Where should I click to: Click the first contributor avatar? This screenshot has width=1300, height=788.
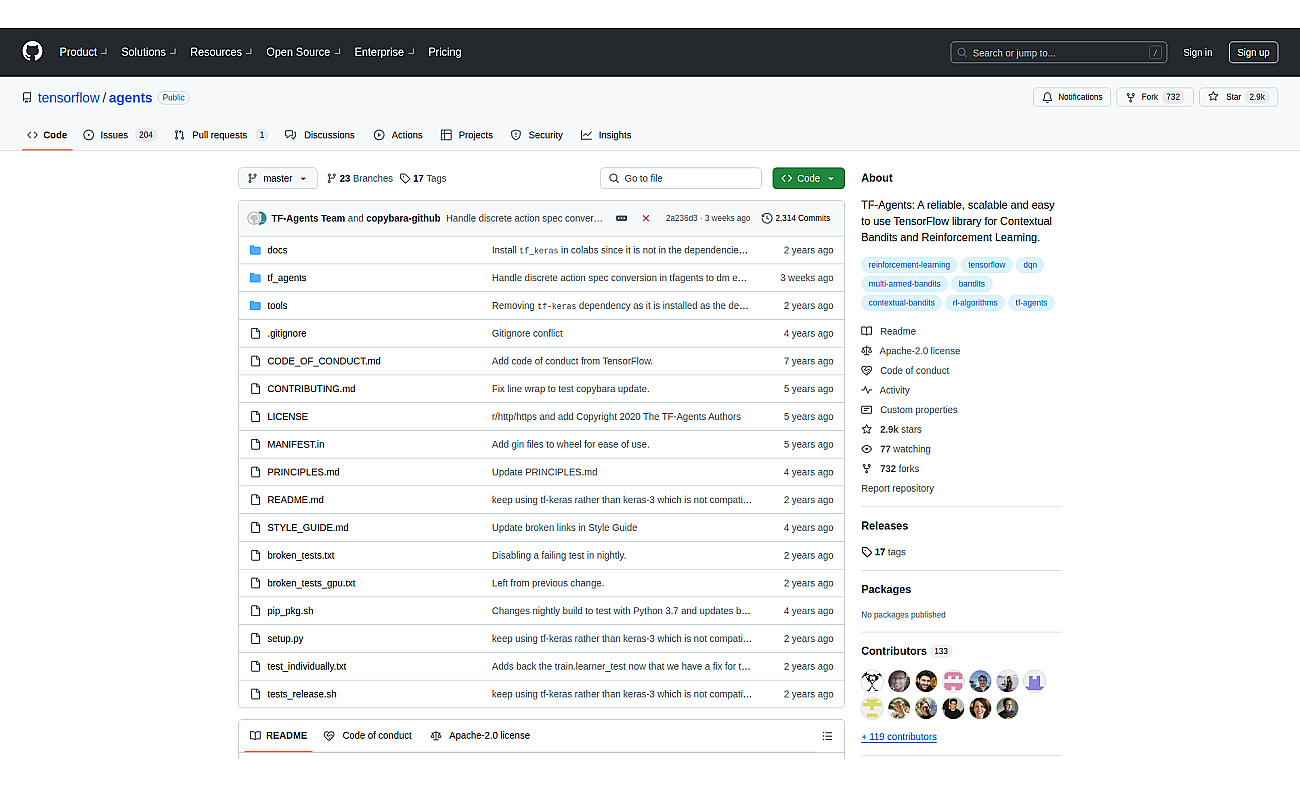point(872,681)
